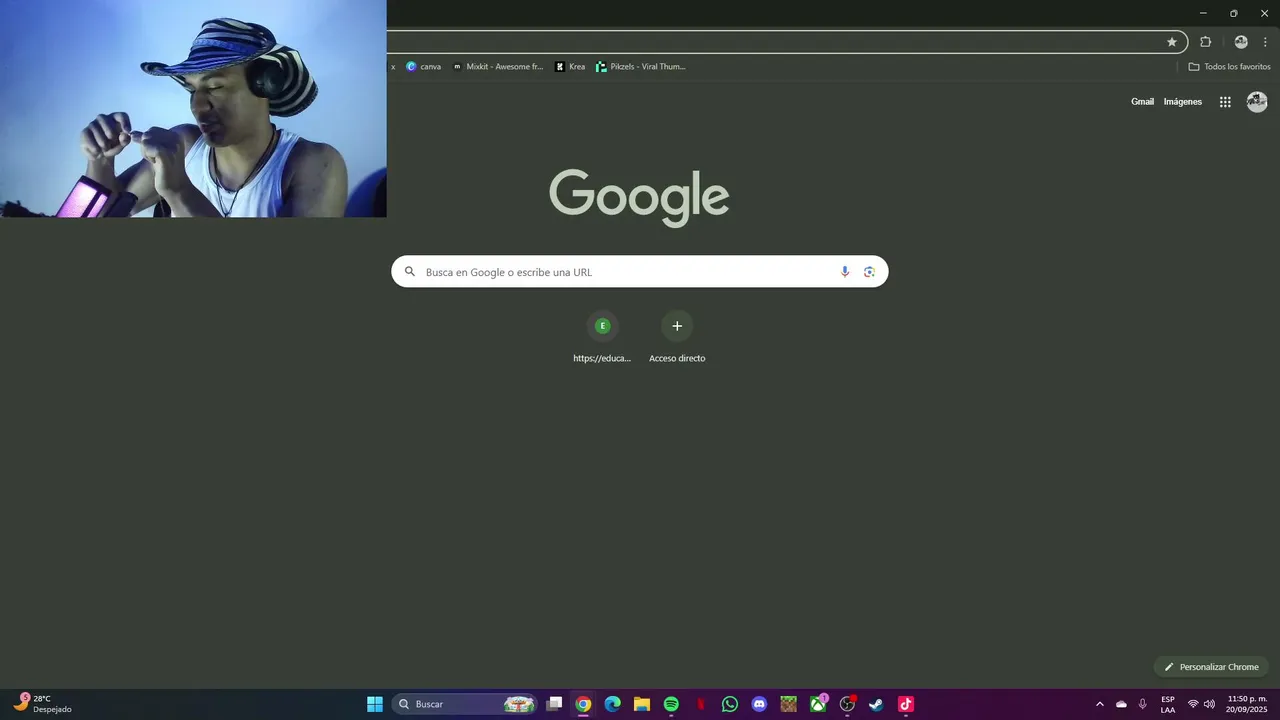Viewport: 1280px width, 720px height.
Task: Open the Windows Start menu
Action: [x=375, y=704]
